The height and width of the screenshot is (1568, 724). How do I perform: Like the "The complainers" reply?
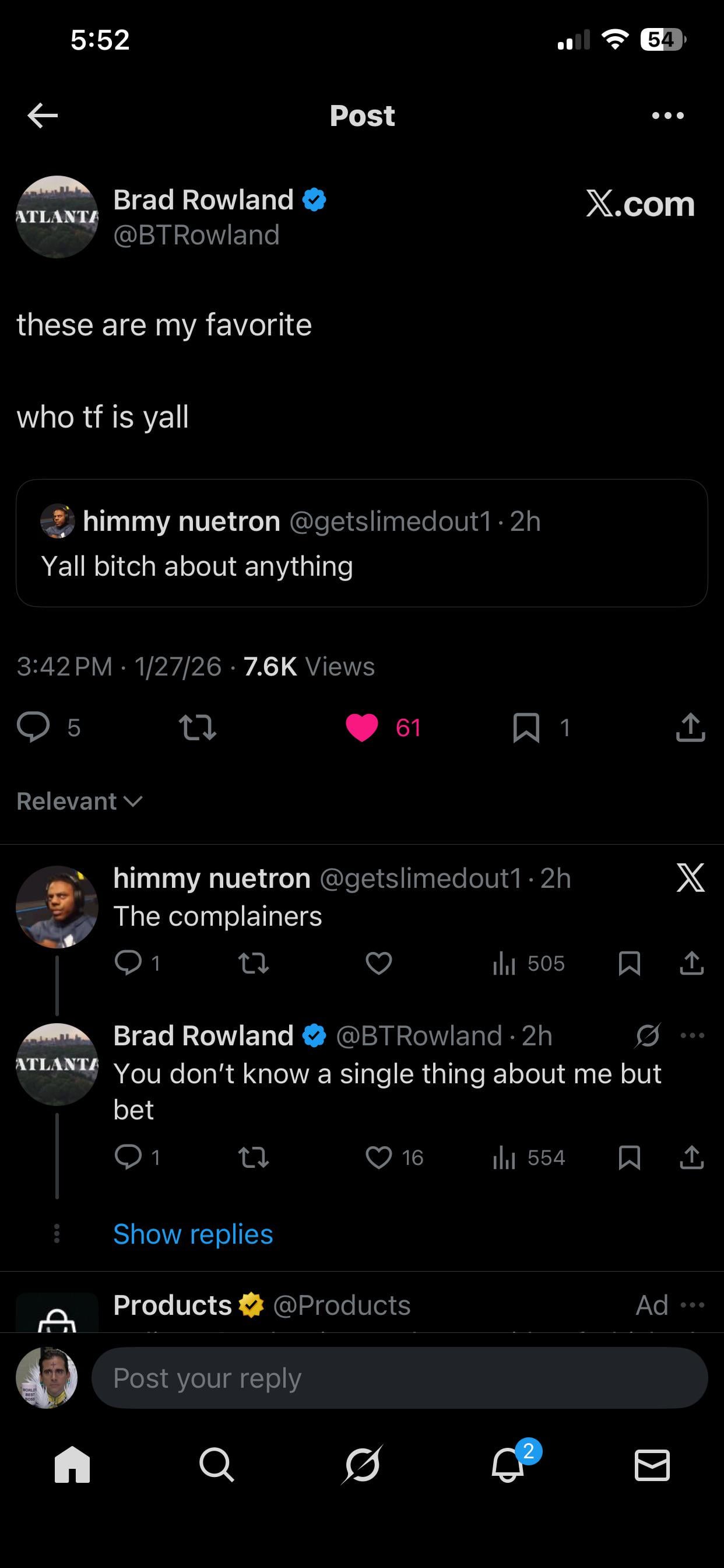click(378, 963)
